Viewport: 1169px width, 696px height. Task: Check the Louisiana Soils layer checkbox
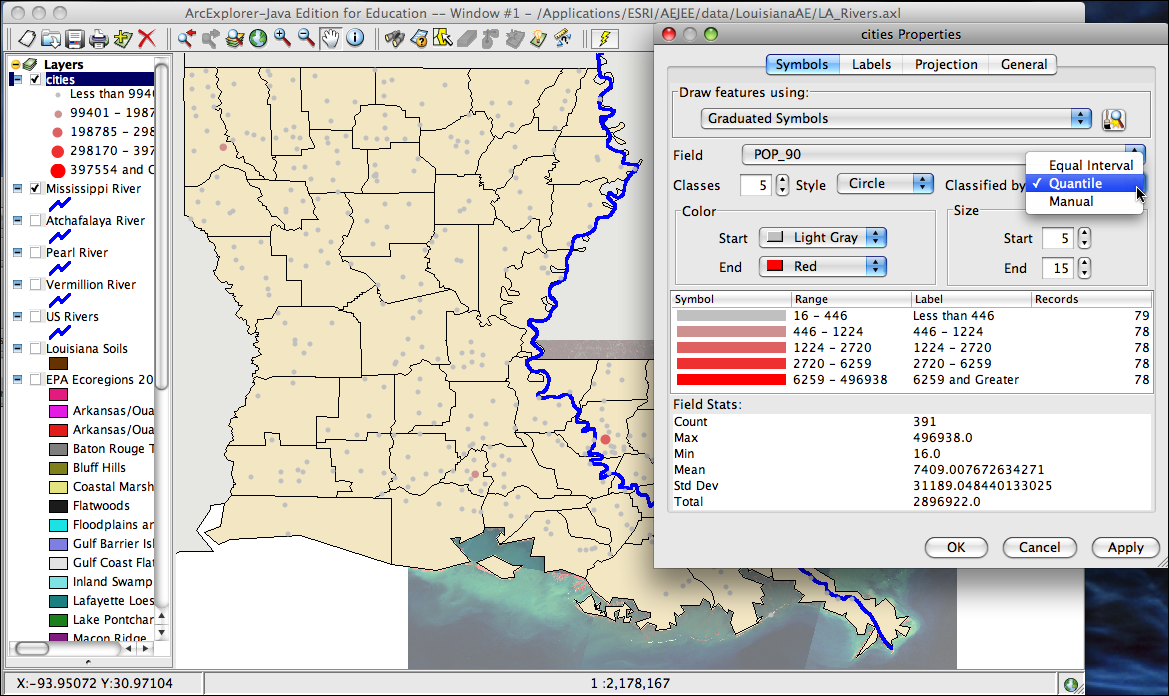(36, 348)
